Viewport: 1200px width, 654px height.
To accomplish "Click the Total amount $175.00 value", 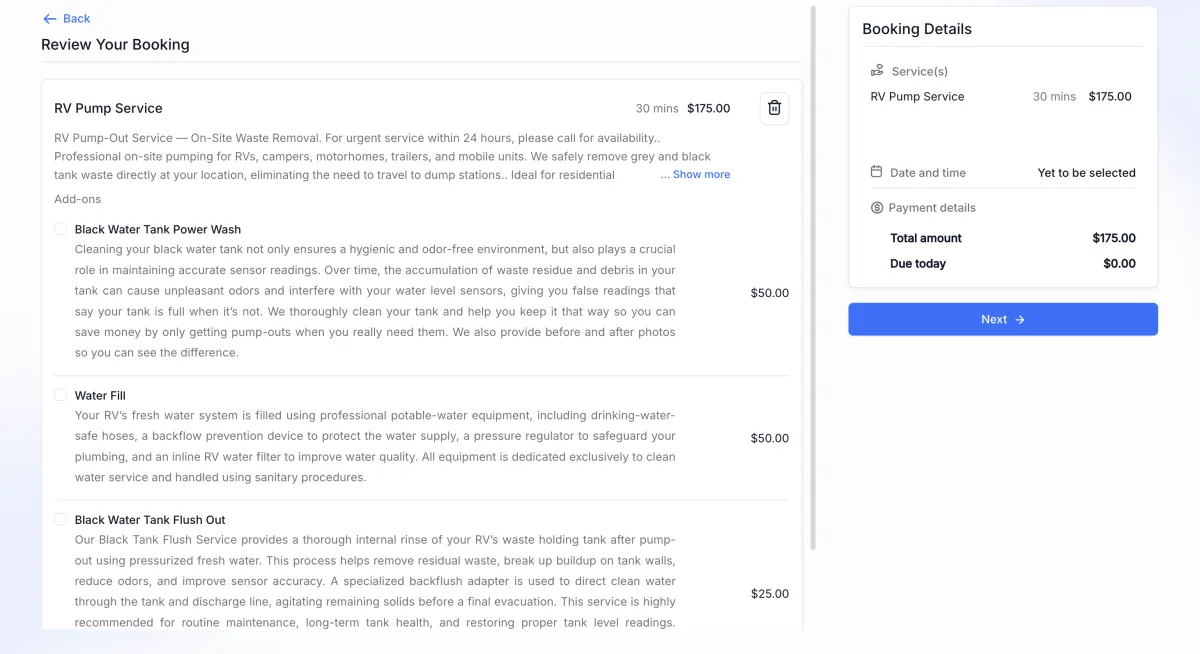I will (x=1113, y=238).
